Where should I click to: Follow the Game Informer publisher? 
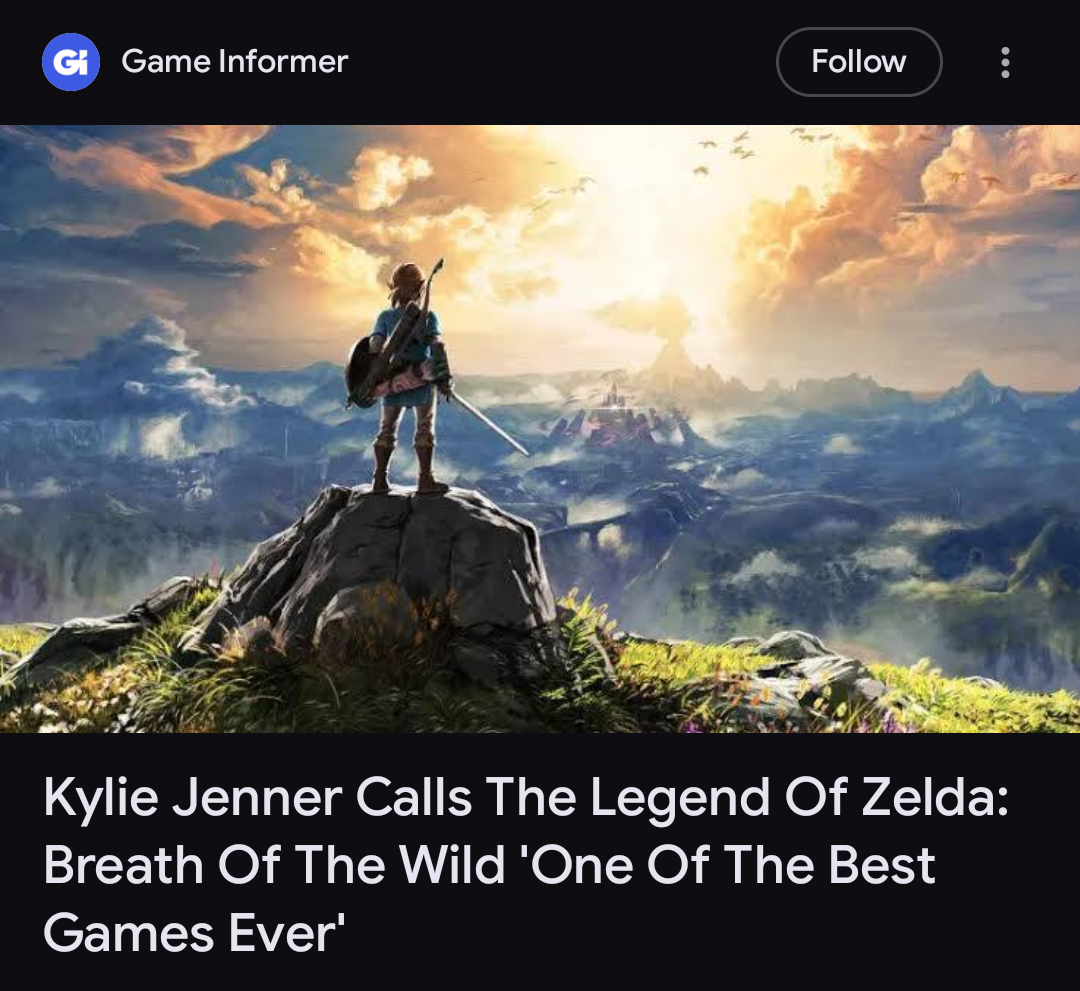click(x=858, y=62)
